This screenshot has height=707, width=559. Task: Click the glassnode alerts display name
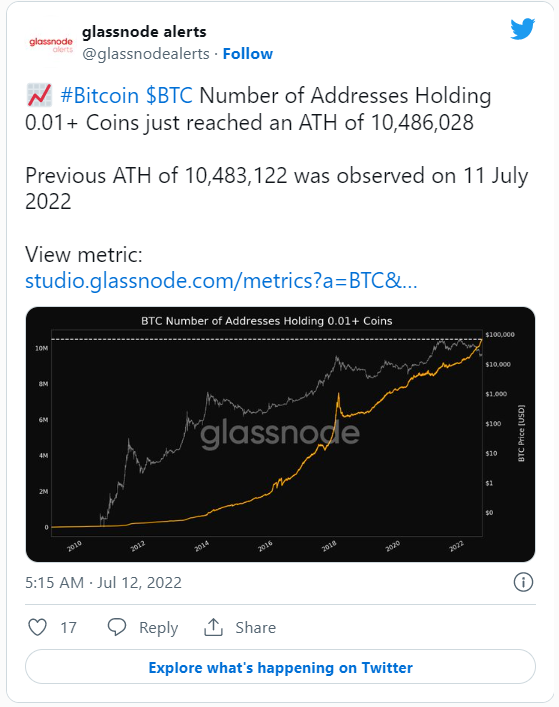(x=144, y=32)
